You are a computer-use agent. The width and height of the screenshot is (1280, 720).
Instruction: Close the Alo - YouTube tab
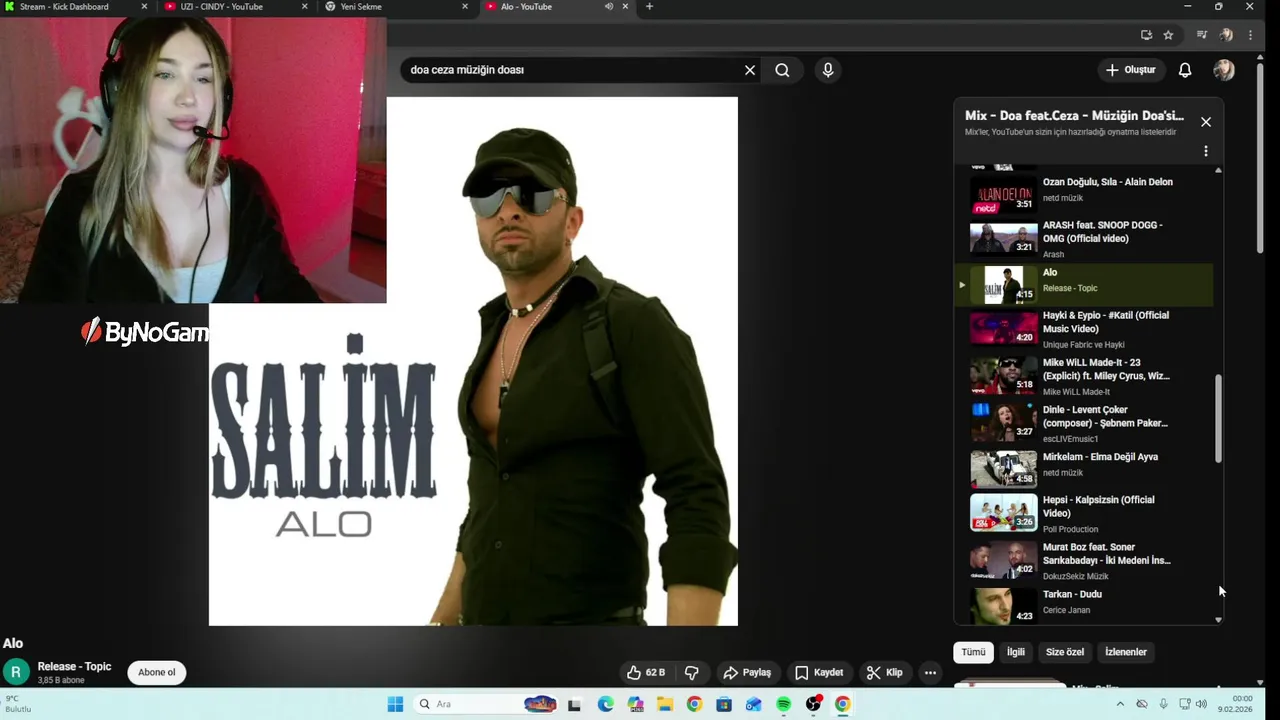click(x=626, y=7)
